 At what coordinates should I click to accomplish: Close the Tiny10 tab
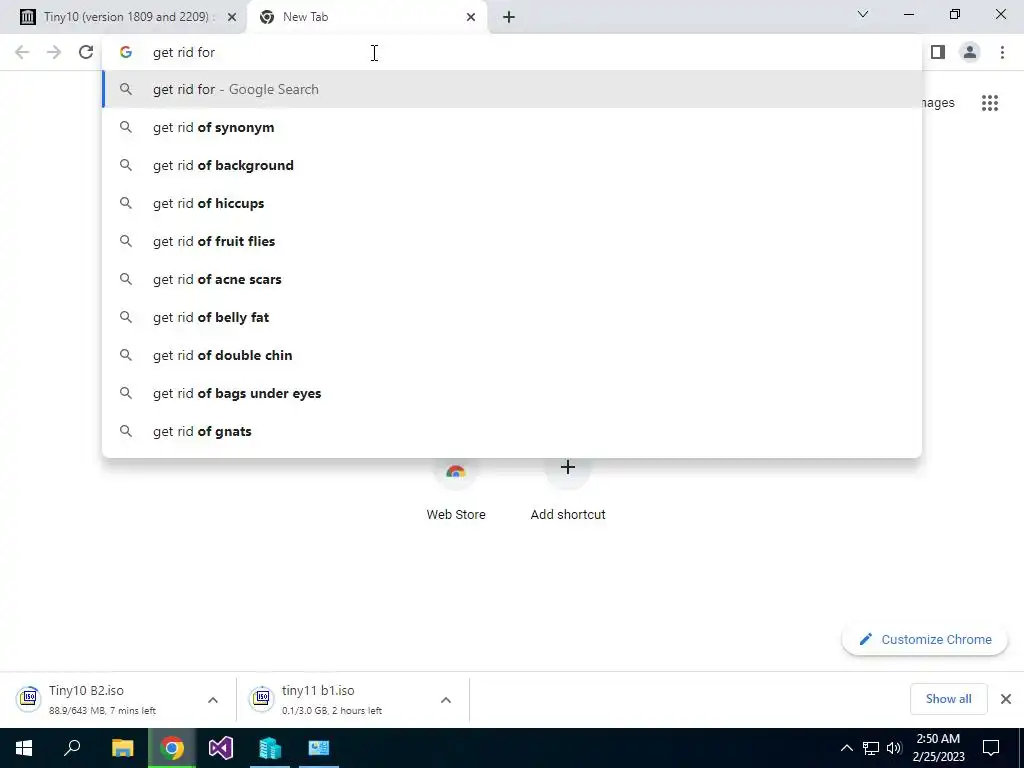232,17
